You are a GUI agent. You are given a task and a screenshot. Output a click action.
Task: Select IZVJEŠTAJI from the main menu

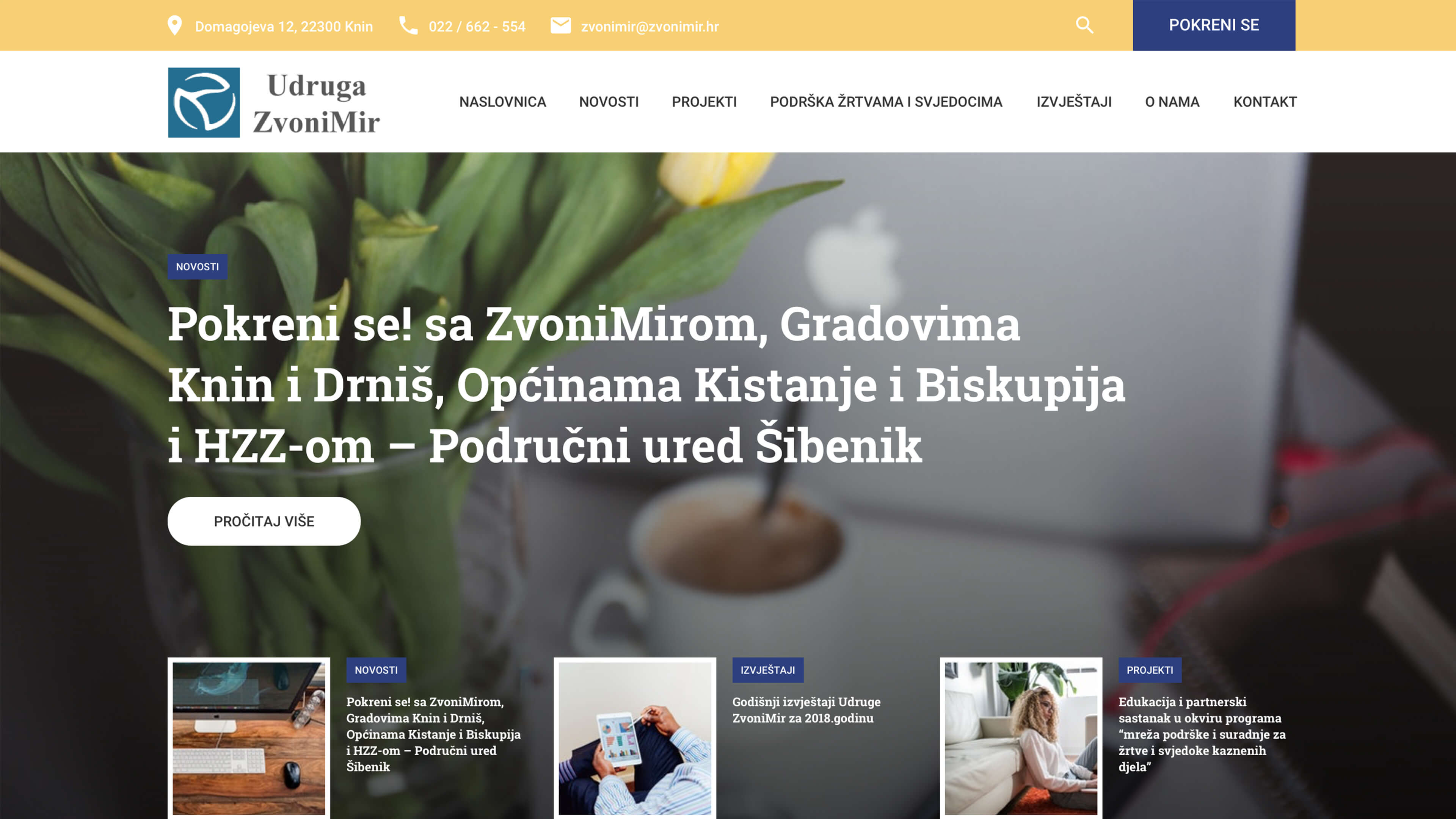pyautogui.click(x=1074, y=102)
